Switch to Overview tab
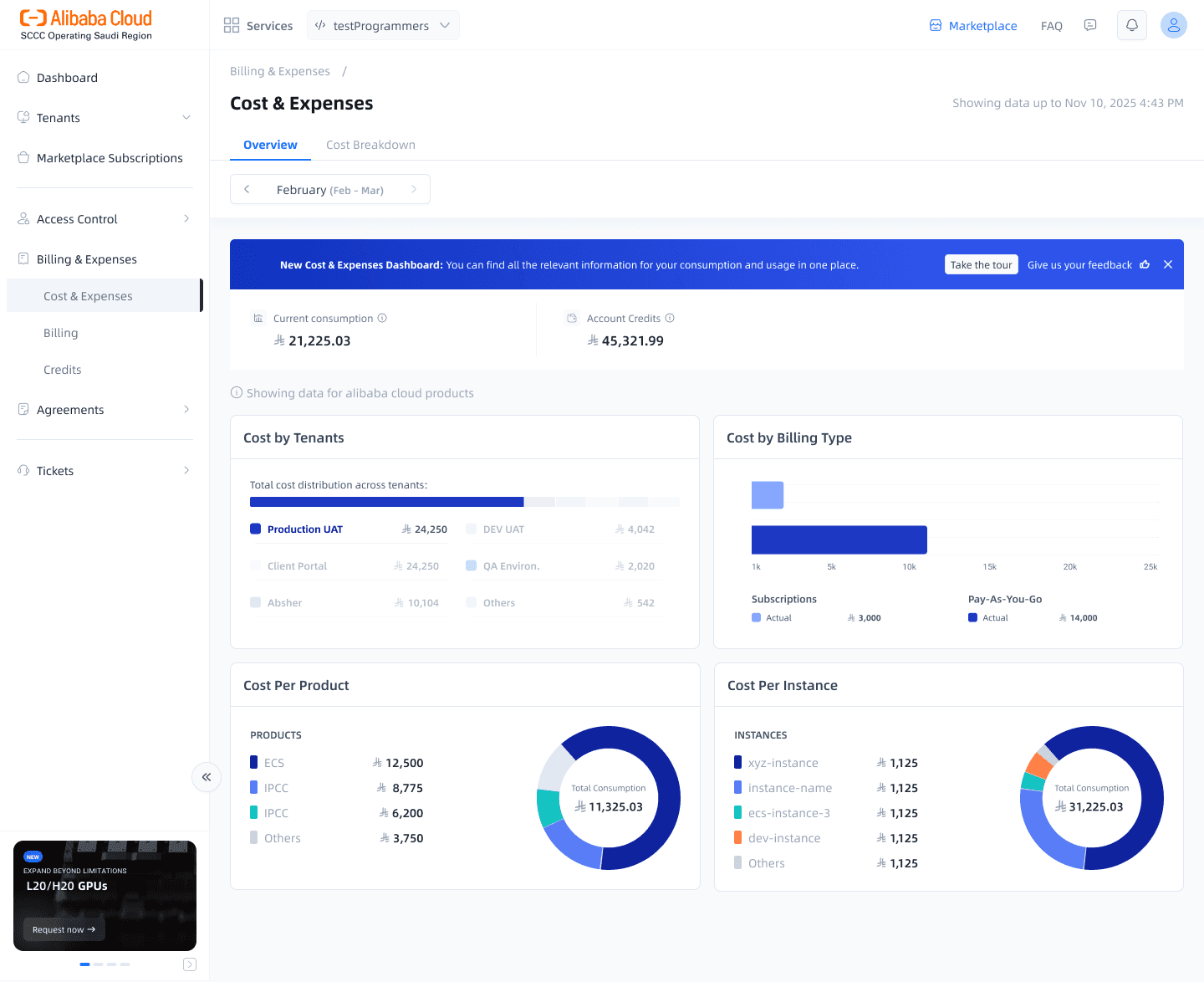 [x=270, y=145]
